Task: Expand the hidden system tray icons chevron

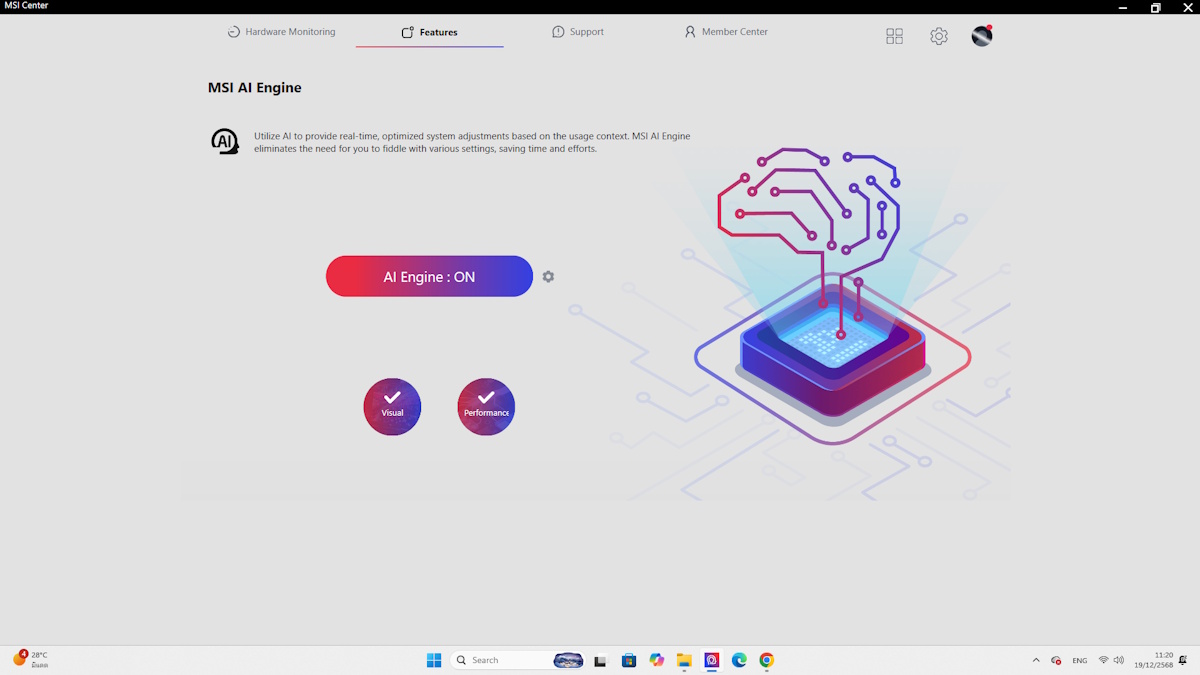Action: click(x=1035, y=660)
